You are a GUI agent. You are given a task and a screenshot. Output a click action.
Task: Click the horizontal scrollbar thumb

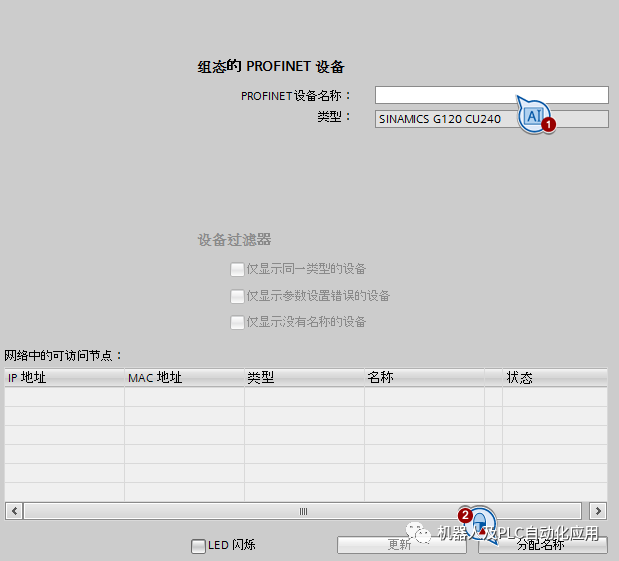click(x=303, y=511)
